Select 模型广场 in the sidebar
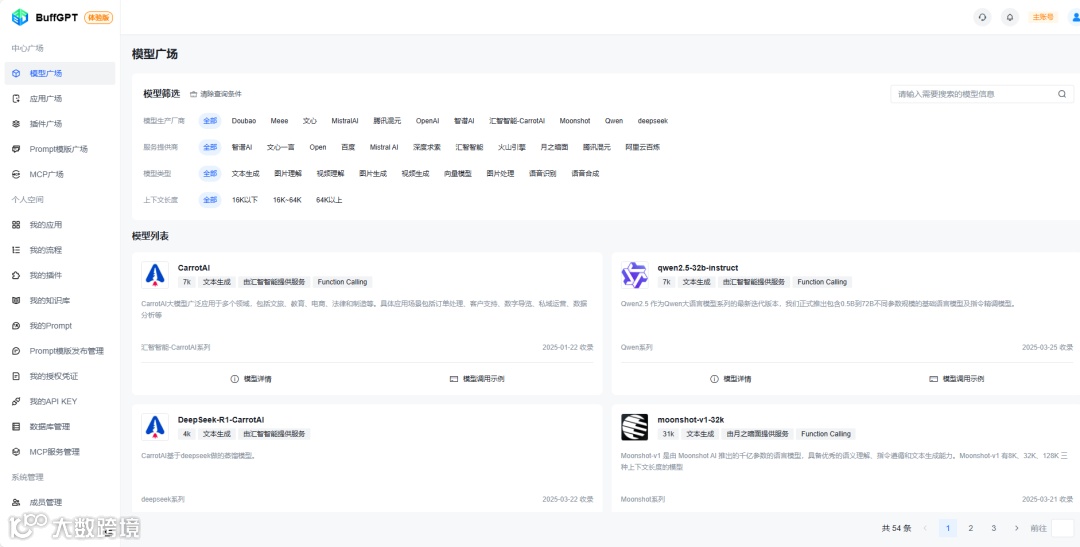Viewport: 1080px width, 547px height. pos(60,73)
